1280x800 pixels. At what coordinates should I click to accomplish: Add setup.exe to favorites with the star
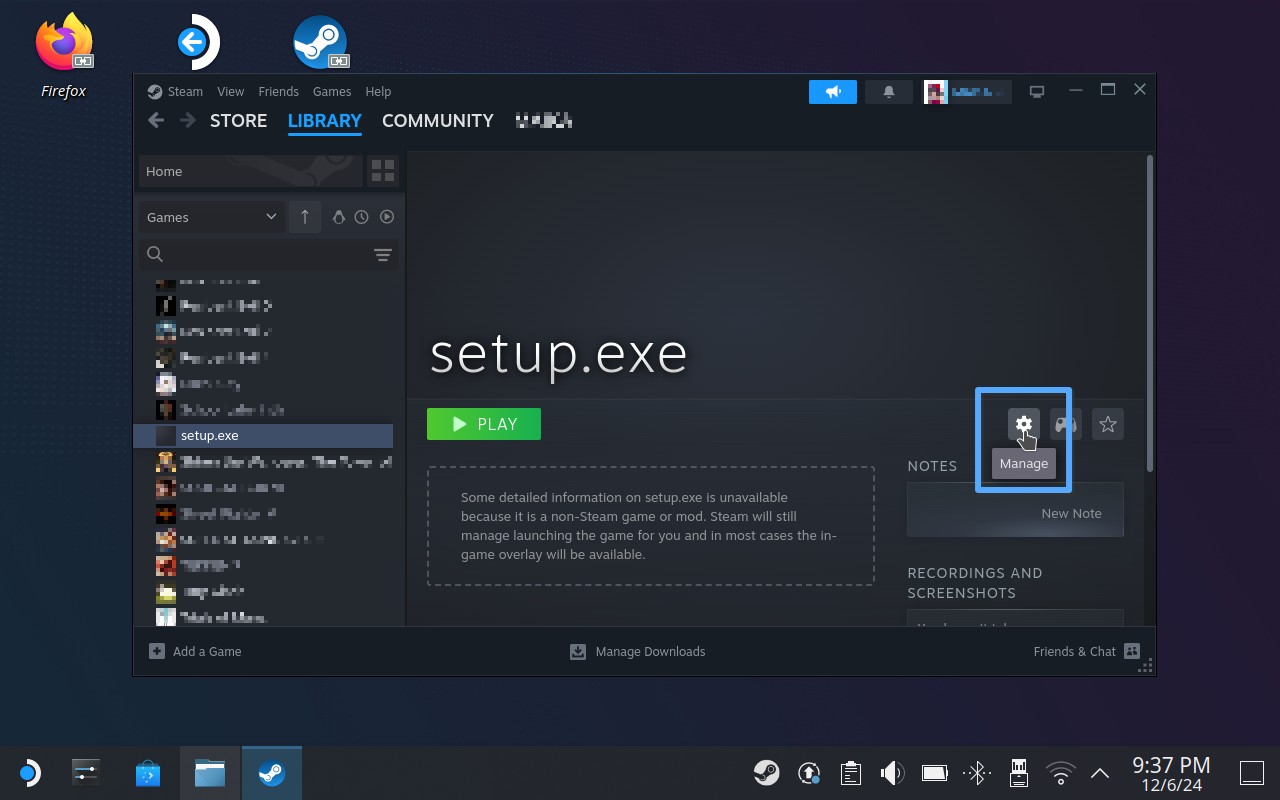pos(1108,424)
